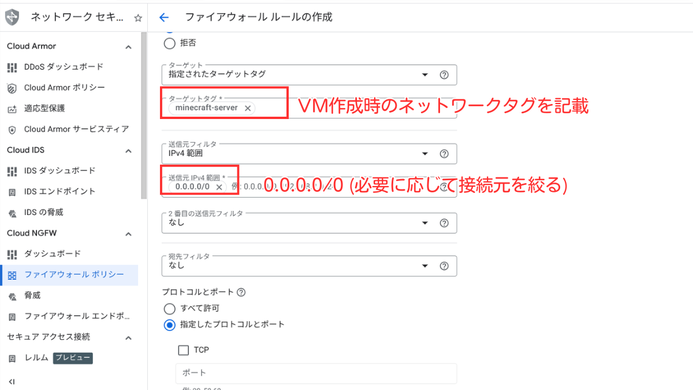Open ファイアウォール エンドポイント page

[77, 316]
